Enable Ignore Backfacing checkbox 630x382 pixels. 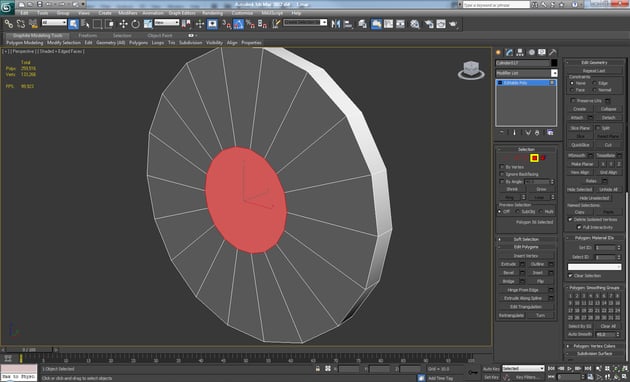click(x=502, y=174)
